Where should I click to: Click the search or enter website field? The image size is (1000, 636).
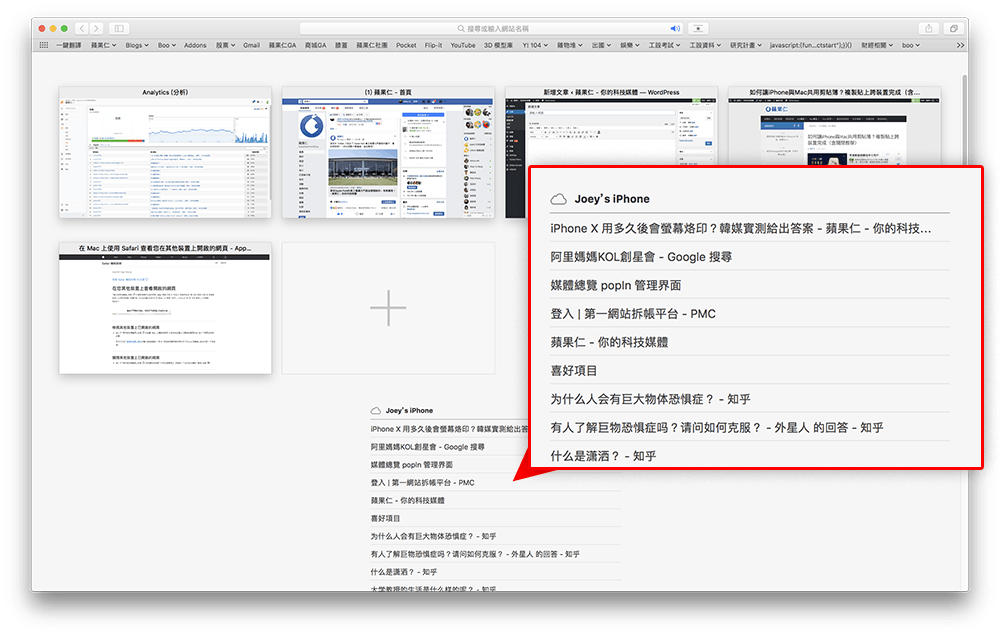click(x=491, y=28)
